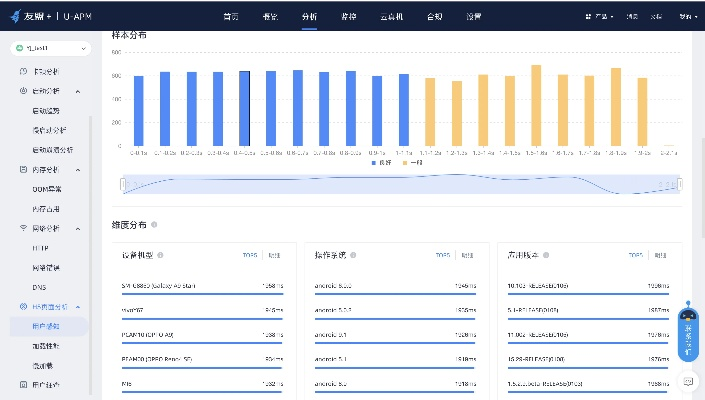705x400 pixels.
Task: Toggle the blue 良好 legend series
Action: [x=380, y=162]
